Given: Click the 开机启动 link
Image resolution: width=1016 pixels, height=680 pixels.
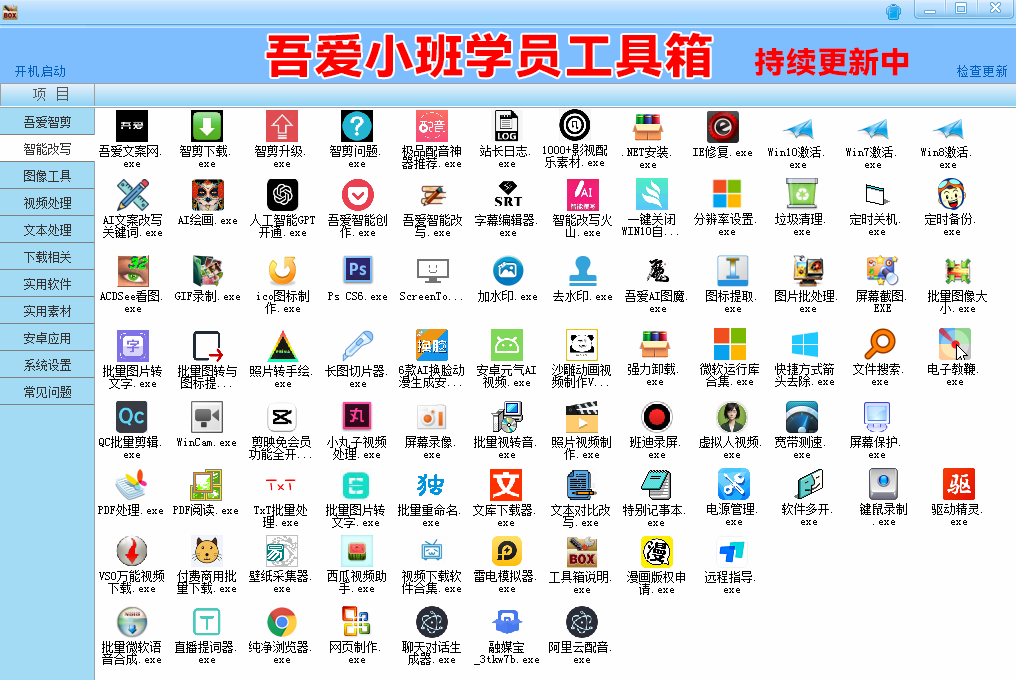Looking at the screenshot, I should pos(40,71).
